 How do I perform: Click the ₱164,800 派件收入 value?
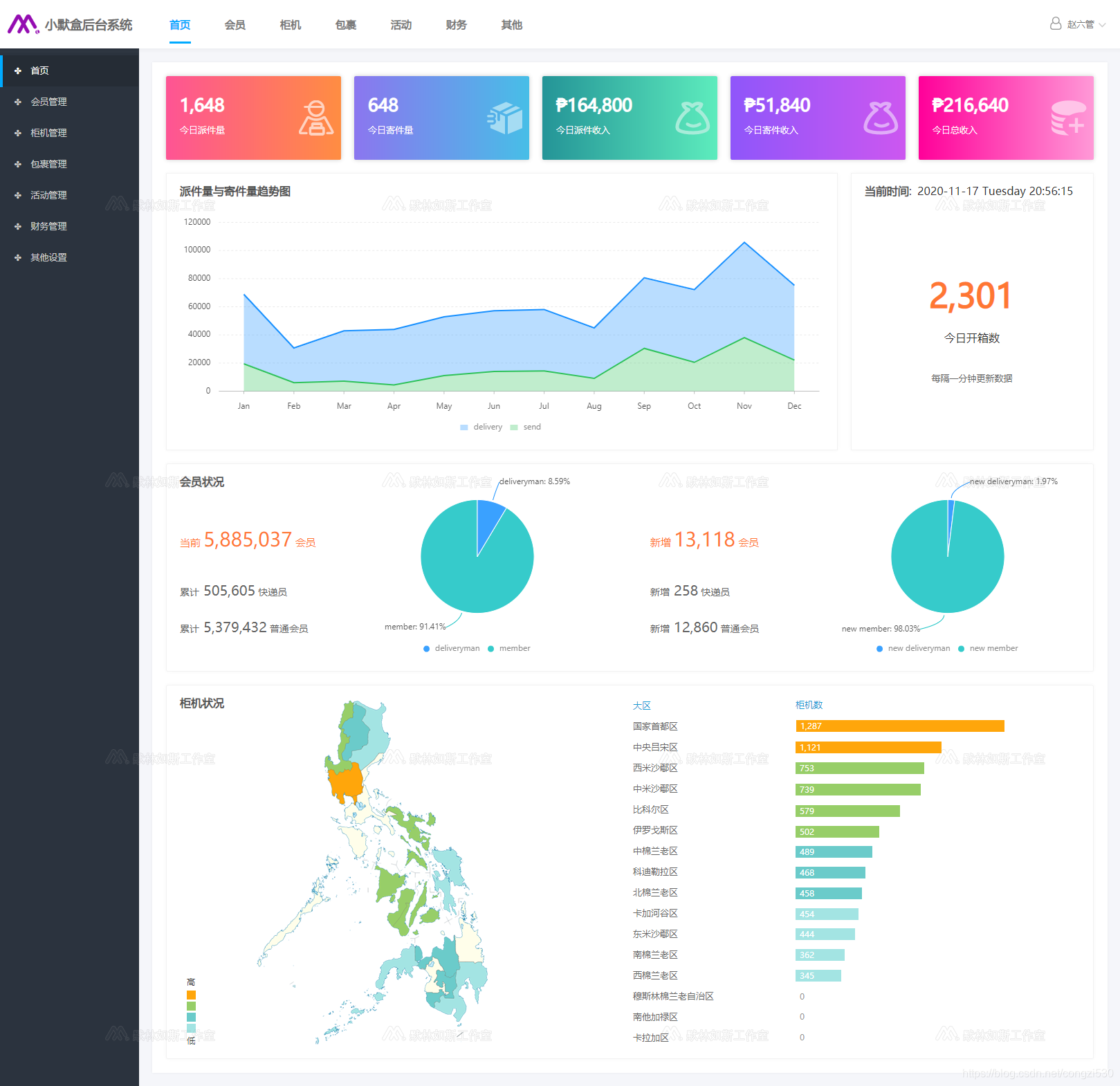(594, 105)
